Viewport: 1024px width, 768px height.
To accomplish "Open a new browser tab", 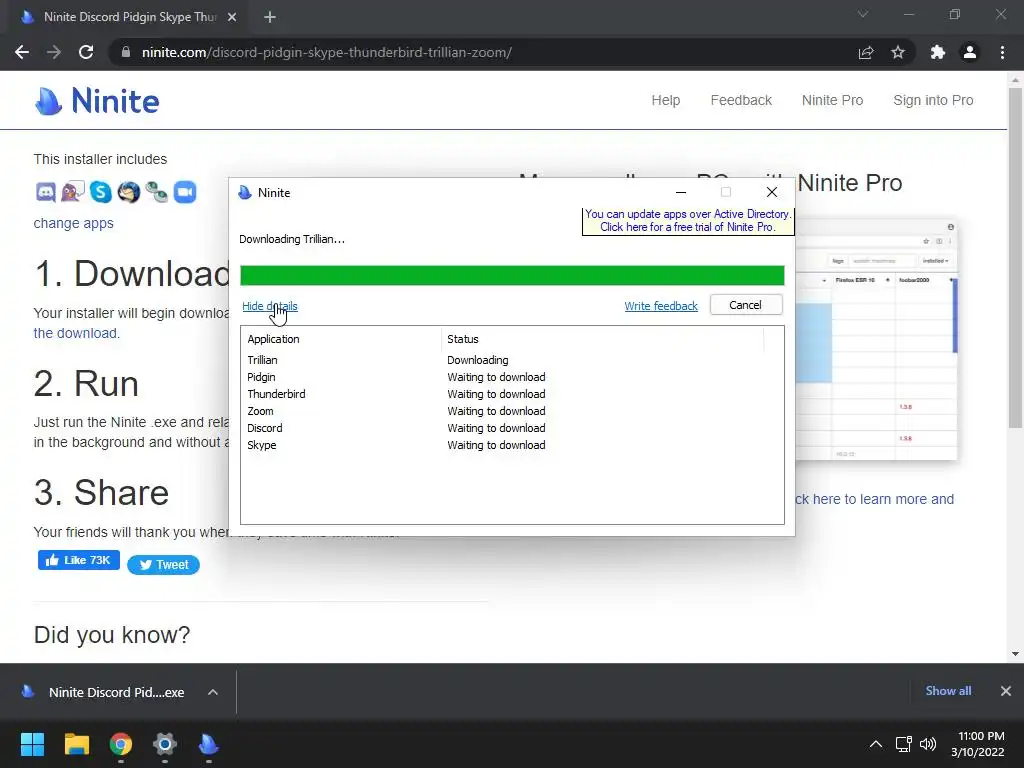I will click(270, 17).
